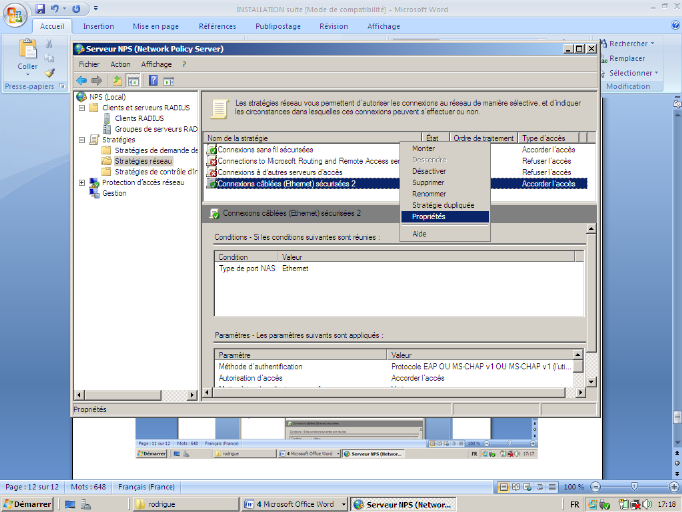Collapse the Stratégies tree node
The height and width of the screenshot is (512, 682).
click(x=82, y=140)
